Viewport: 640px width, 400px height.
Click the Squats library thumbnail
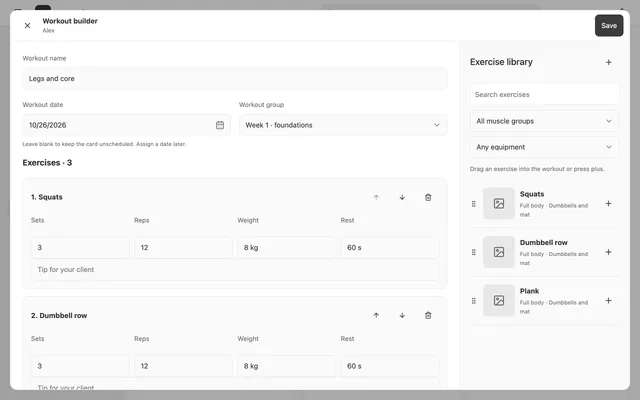click(x=498, y=203)
